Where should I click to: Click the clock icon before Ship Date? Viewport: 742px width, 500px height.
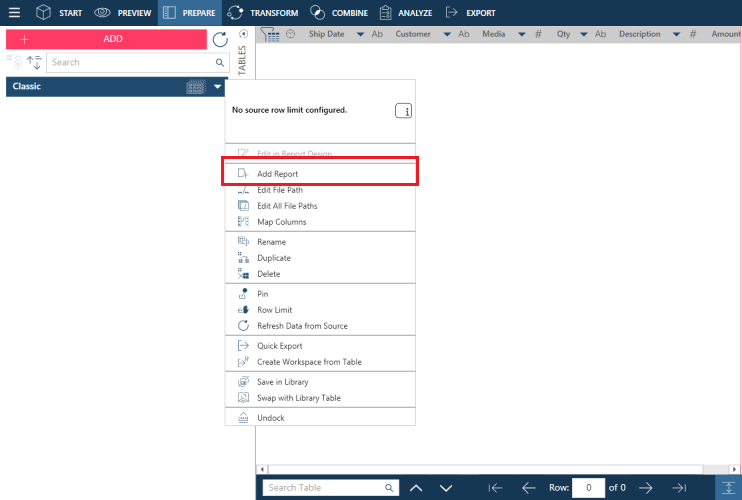pyautogui.click(x=291, y=34)
